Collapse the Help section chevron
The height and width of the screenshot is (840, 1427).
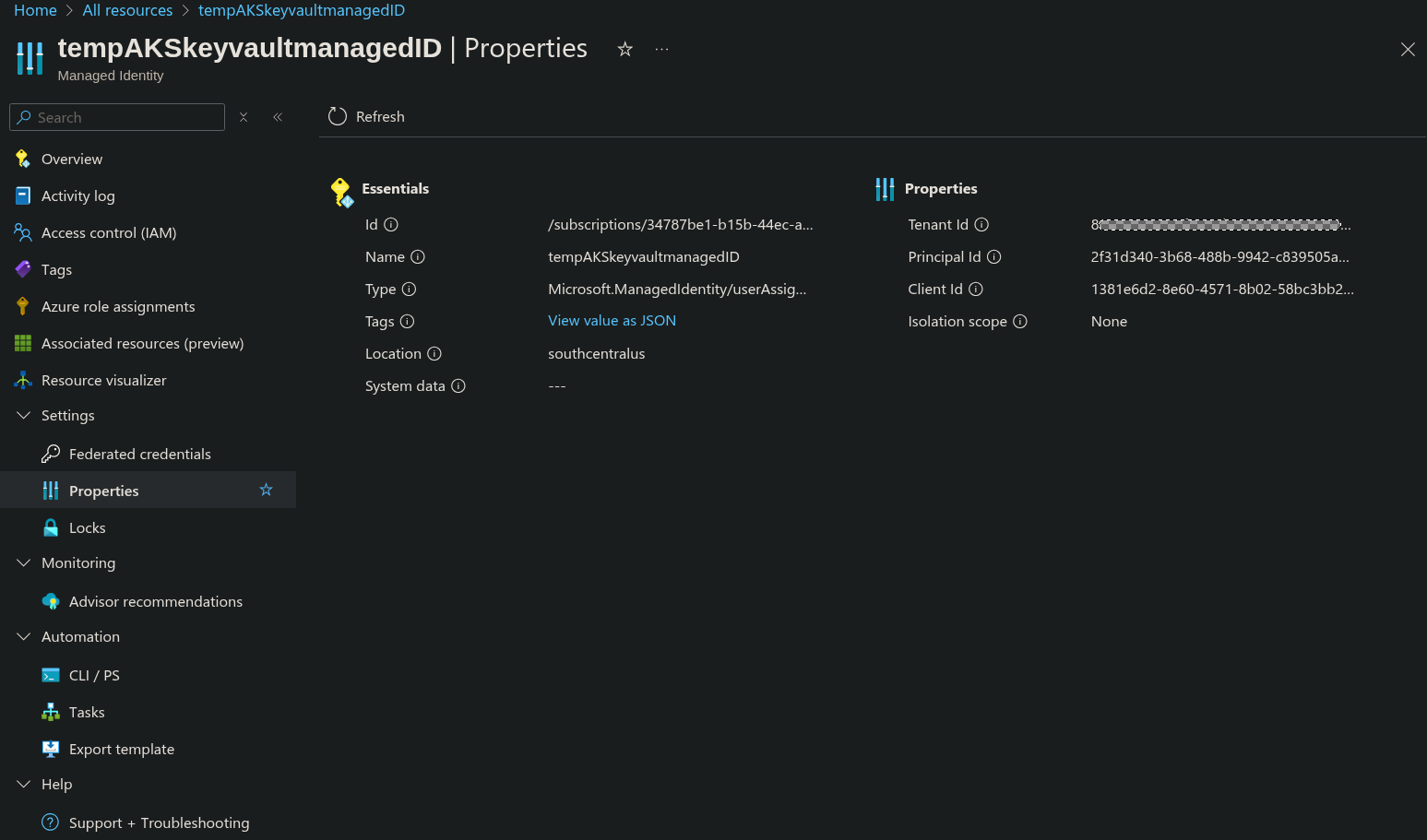pos(24,784)
